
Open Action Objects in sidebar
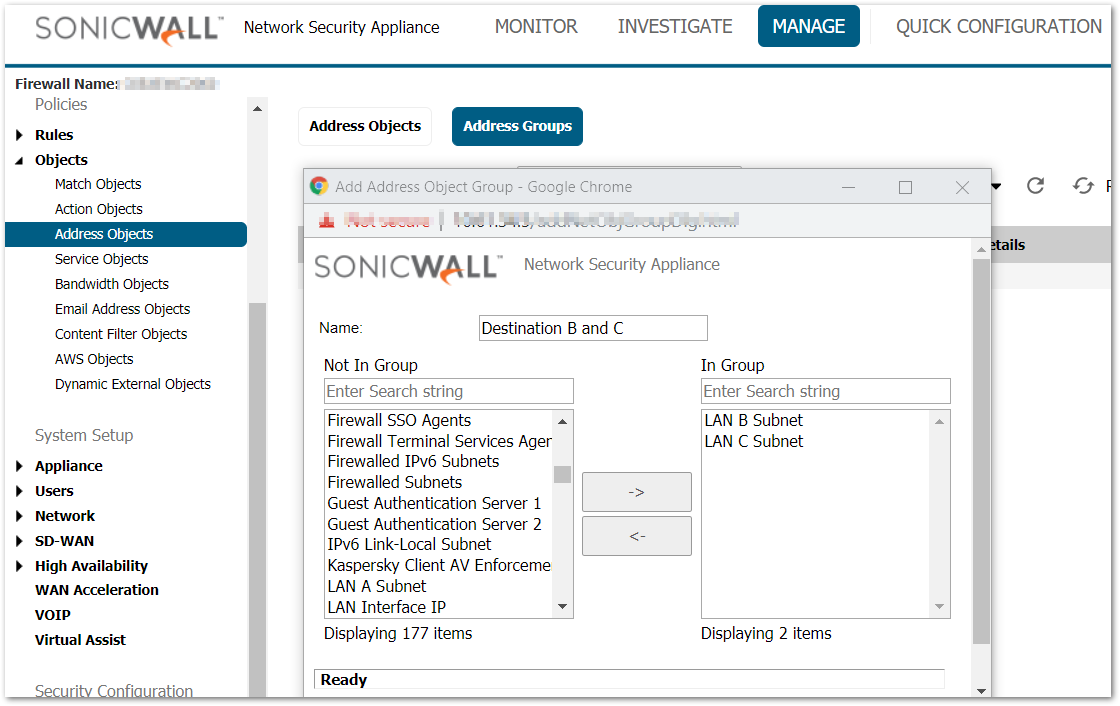[99, 209]
